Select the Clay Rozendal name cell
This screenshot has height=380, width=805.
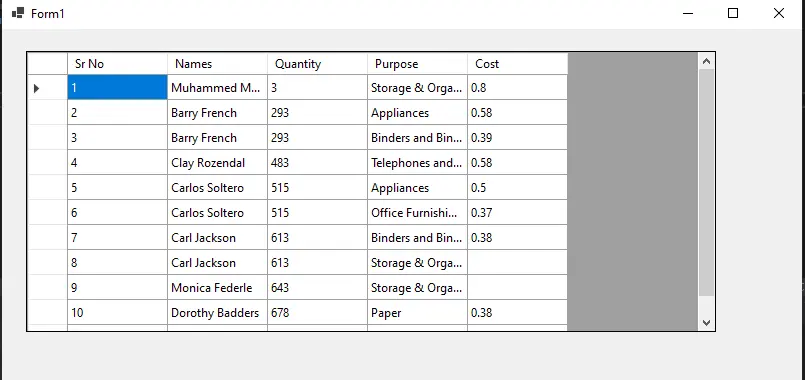[x=217, y=163]
